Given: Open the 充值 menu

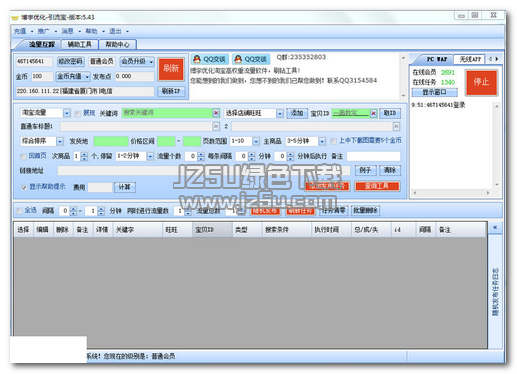Looking at the screenshot, I should tap(20, 31).
